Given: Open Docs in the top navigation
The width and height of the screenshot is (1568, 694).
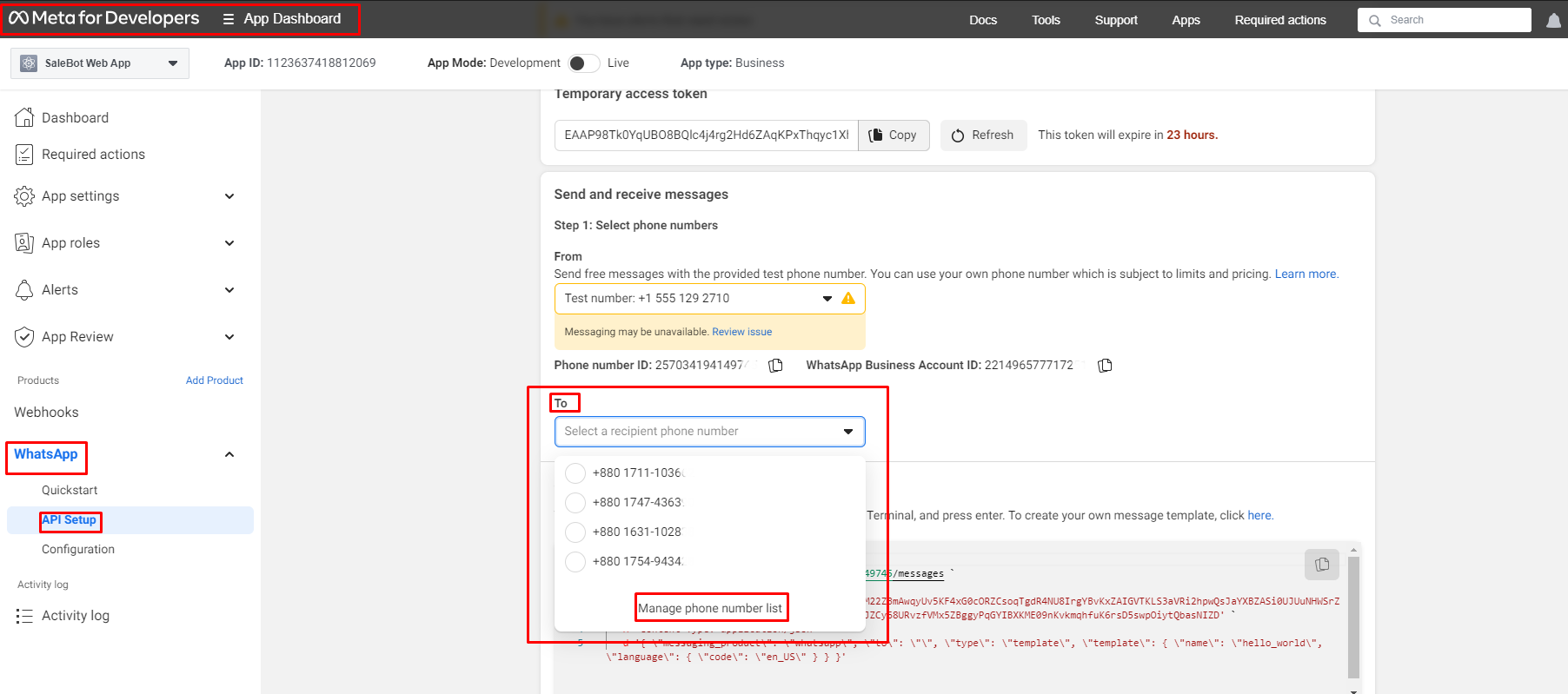Looking at the screenshot, I should click(x=983, y=20).
